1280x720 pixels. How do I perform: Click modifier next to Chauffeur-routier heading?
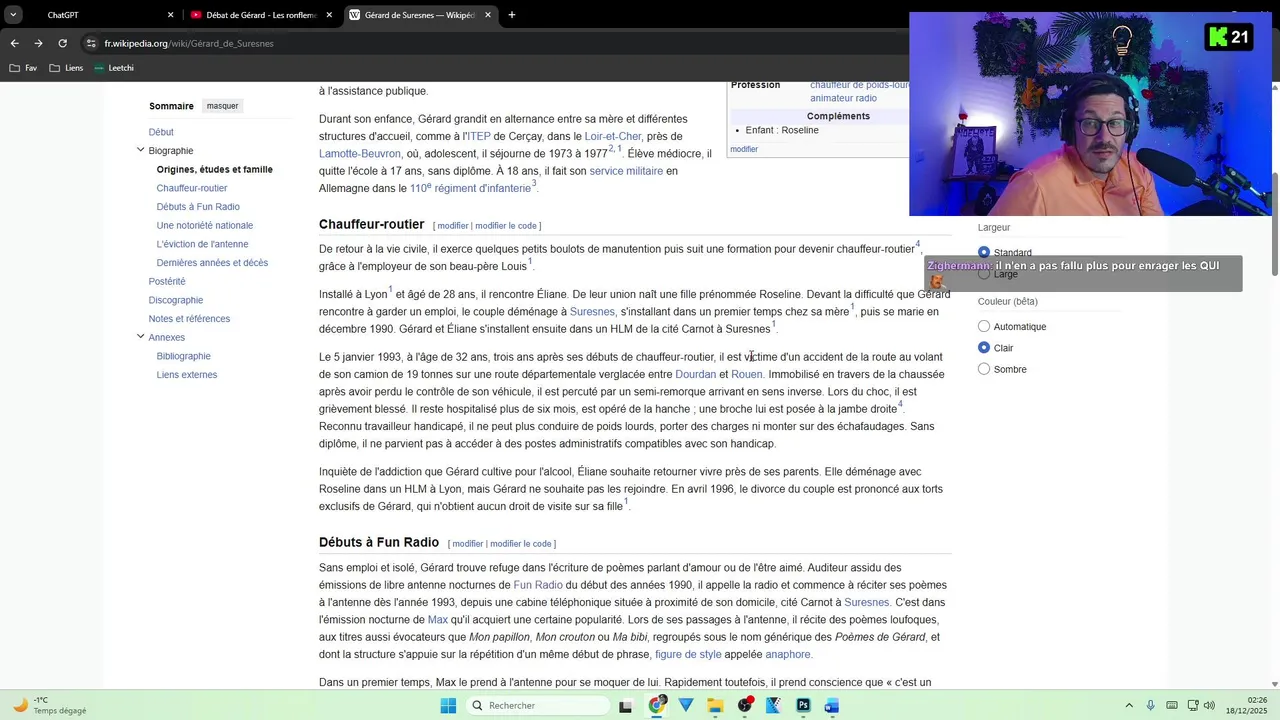[x=453, y=226]
